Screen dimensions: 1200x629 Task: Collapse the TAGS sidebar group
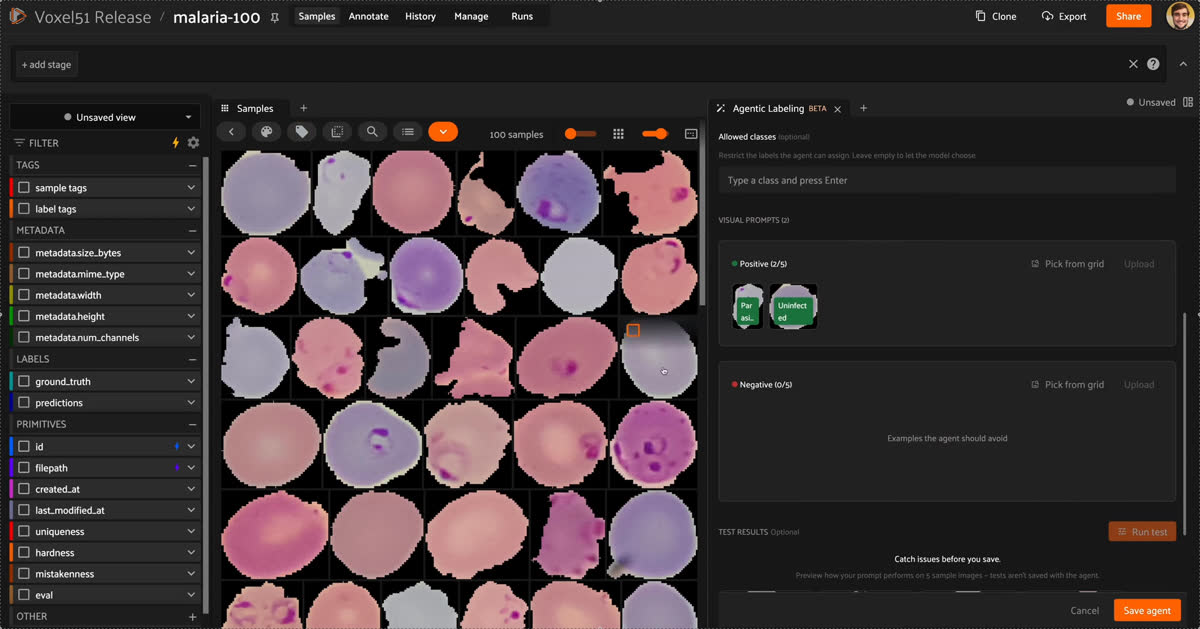(192, 165)
